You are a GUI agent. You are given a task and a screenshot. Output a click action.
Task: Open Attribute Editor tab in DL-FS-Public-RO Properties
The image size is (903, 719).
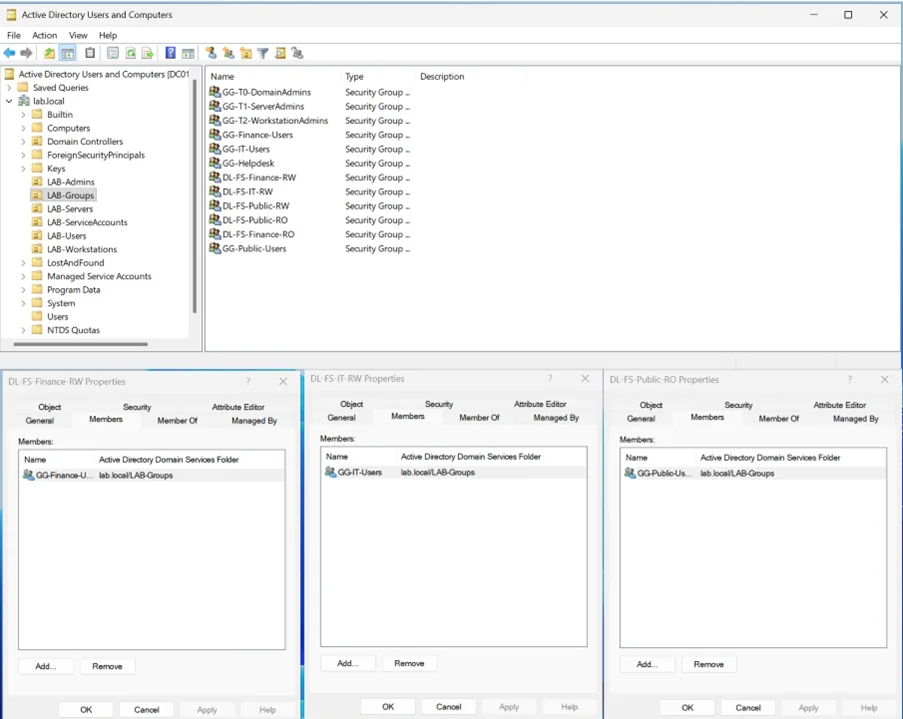click(x=839, y=405)
